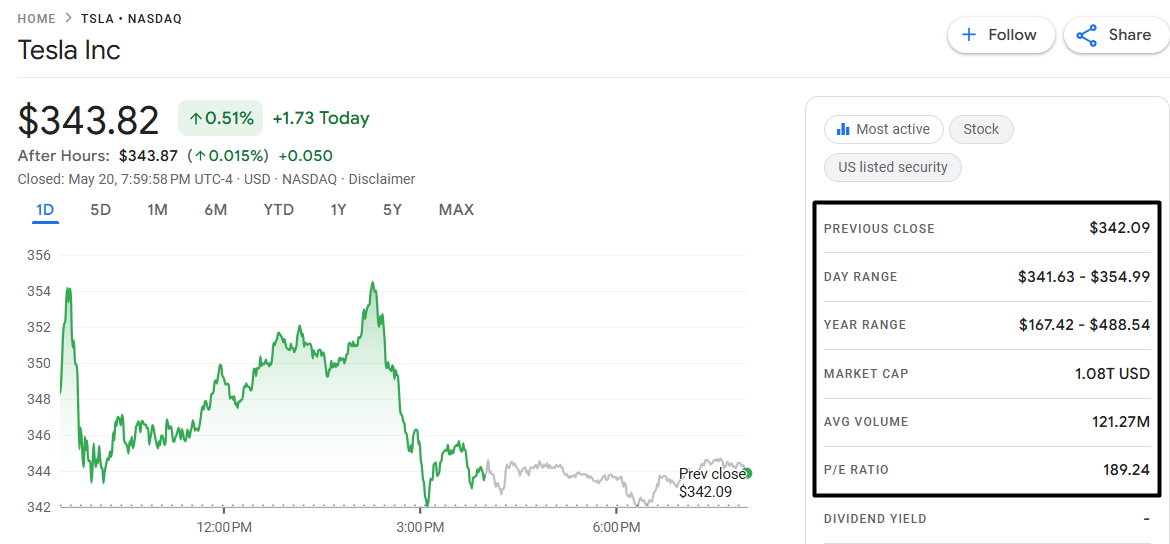Go to HOME breadcrumb link
The height and width of the screenshot is (544, 1170).
click(x=37, y=19)
